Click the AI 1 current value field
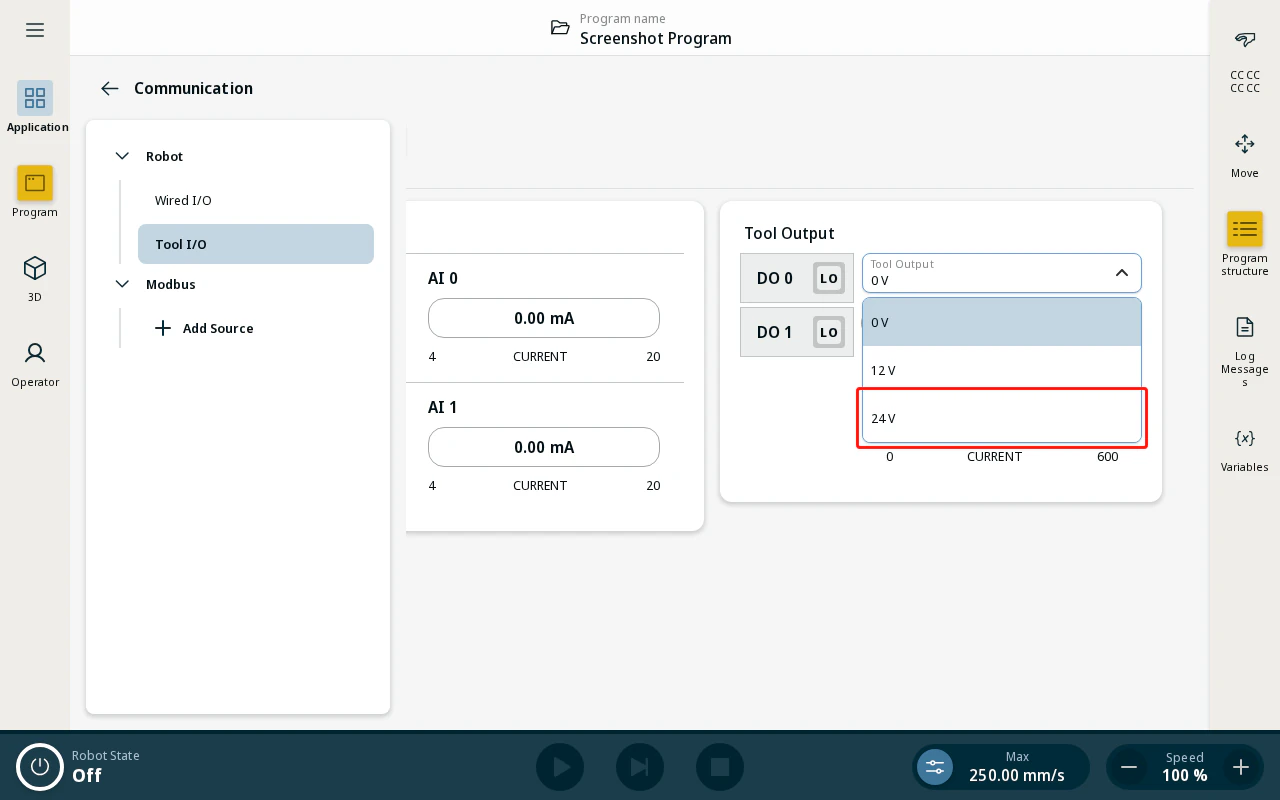 point(544,447)
